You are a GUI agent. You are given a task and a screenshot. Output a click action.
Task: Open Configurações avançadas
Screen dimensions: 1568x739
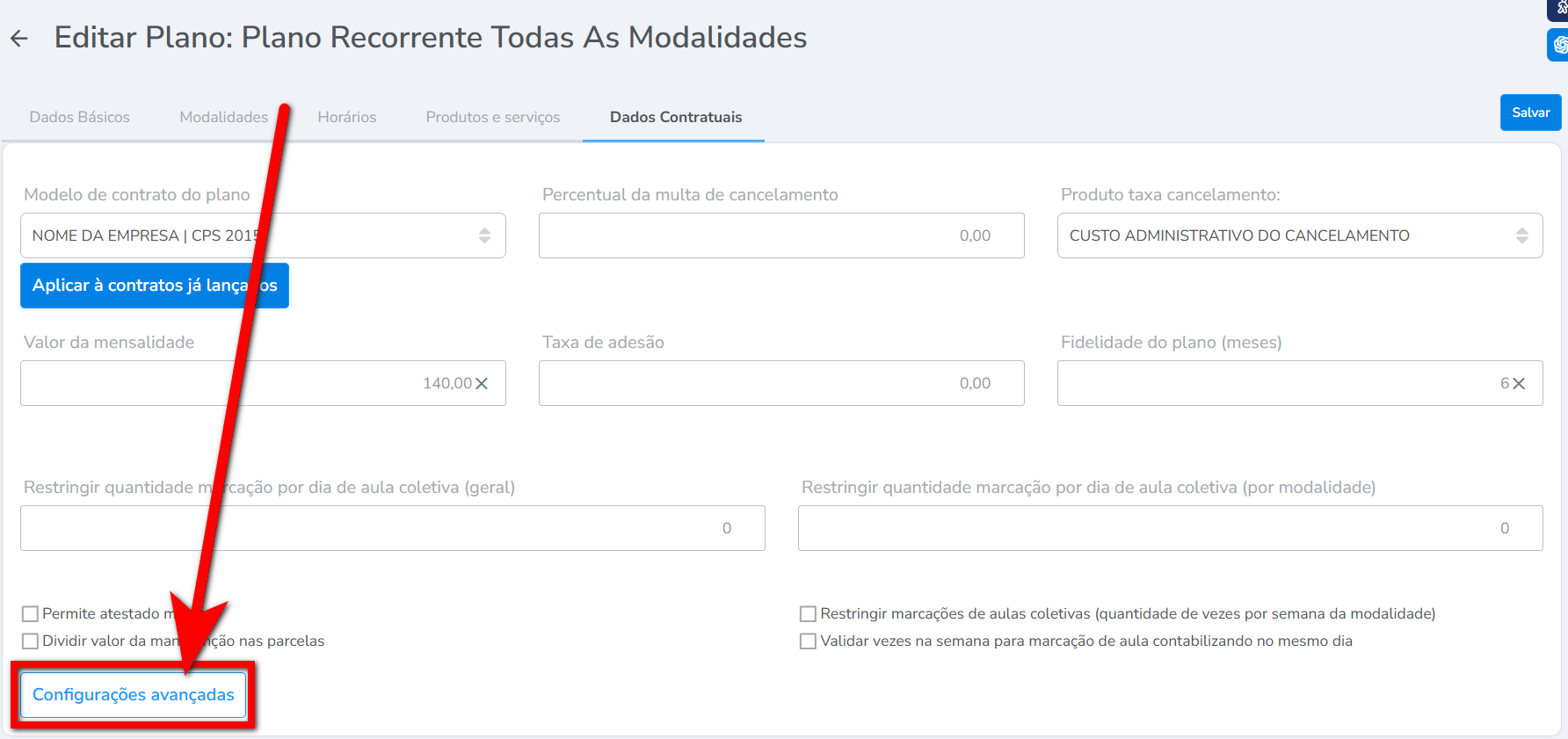tap(134, 695)
